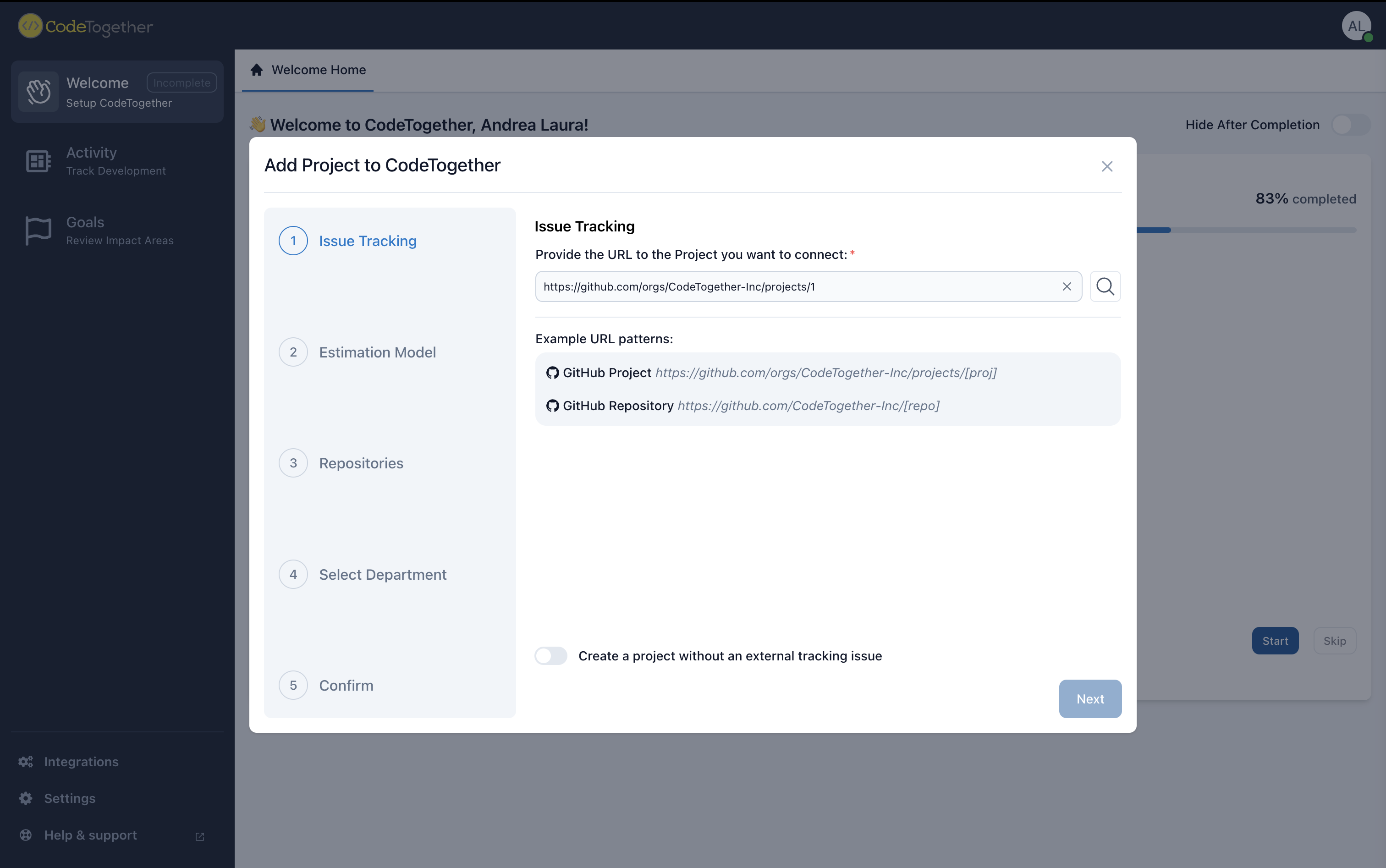Click the Start button behind dialog
The width and height of the screenshot is (1386, 868).
[x=1275, y=641]
